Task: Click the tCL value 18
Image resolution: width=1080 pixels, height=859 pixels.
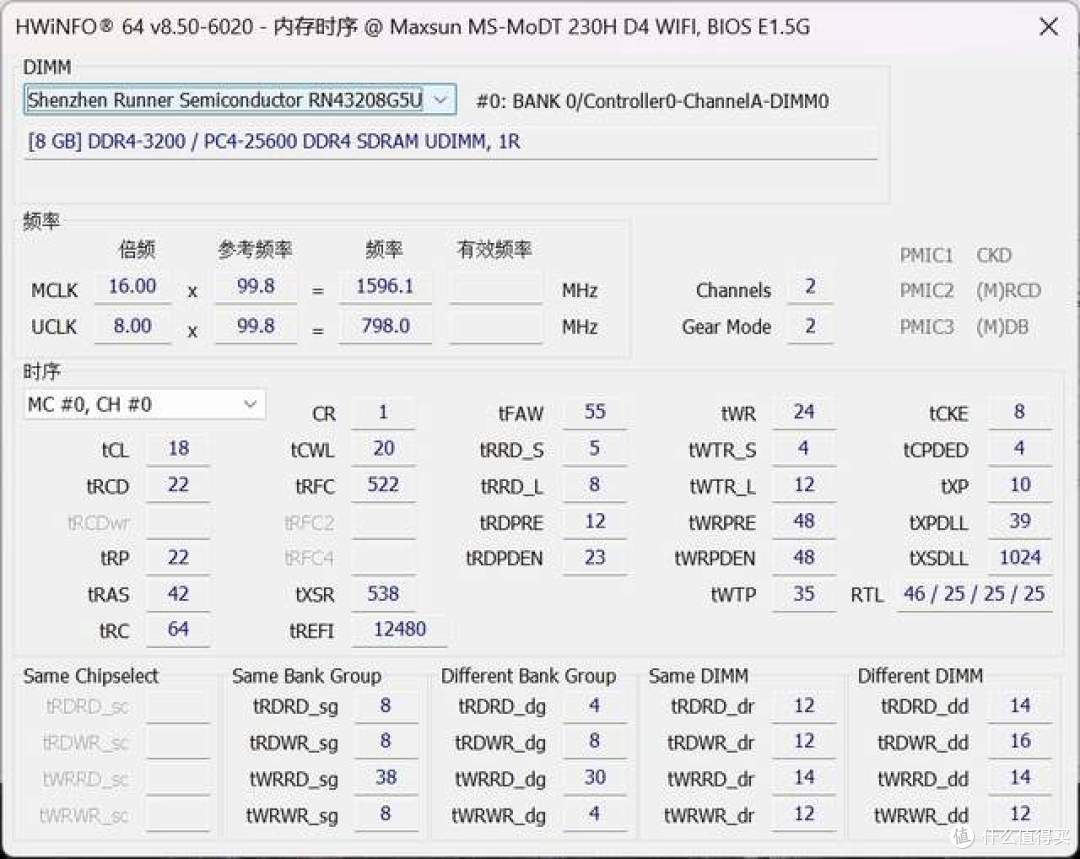Action: (x=178, y=448)
